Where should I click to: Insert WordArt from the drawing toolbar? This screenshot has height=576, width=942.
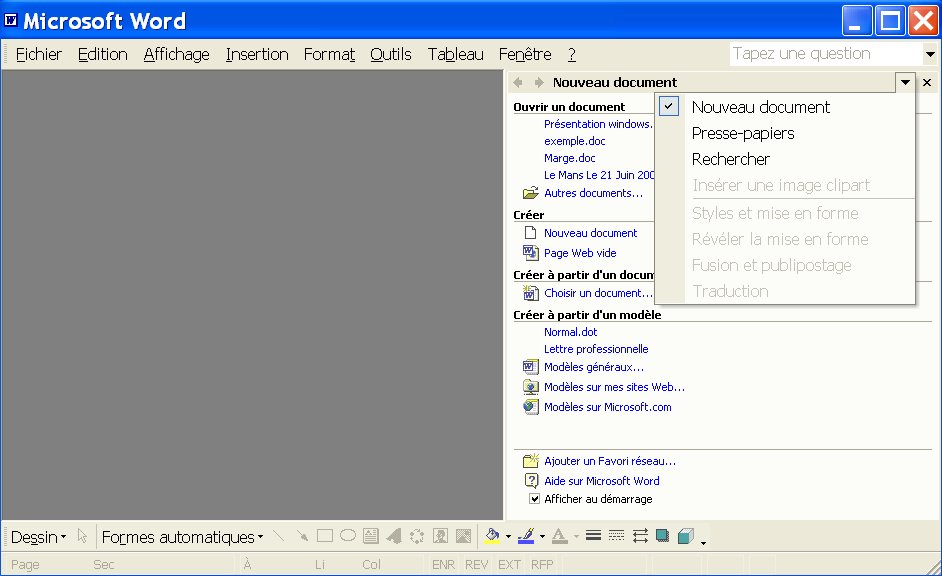[394, 536]
